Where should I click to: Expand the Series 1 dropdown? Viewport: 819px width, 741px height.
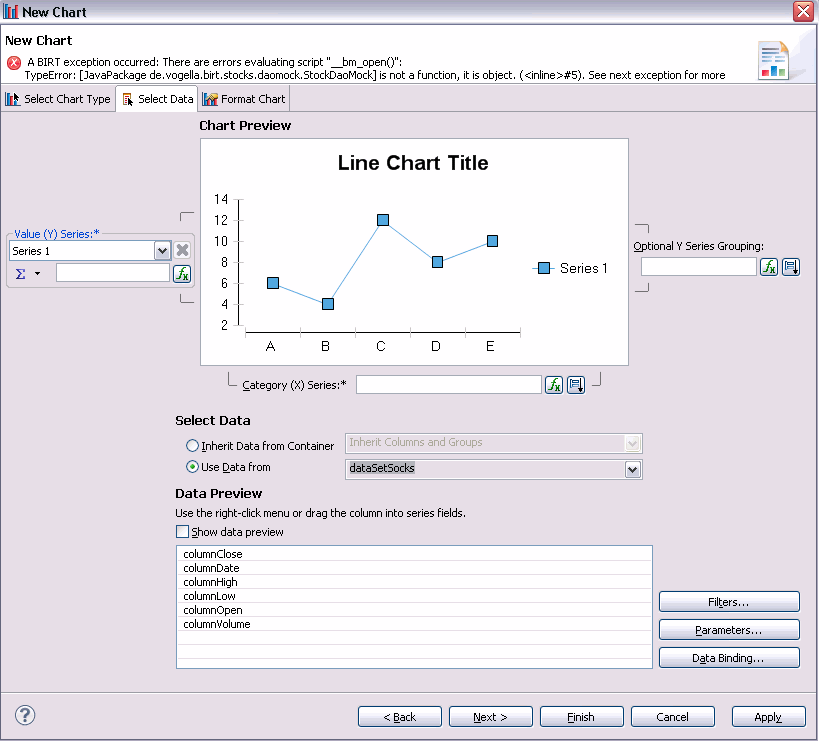(x=162, y=251)
